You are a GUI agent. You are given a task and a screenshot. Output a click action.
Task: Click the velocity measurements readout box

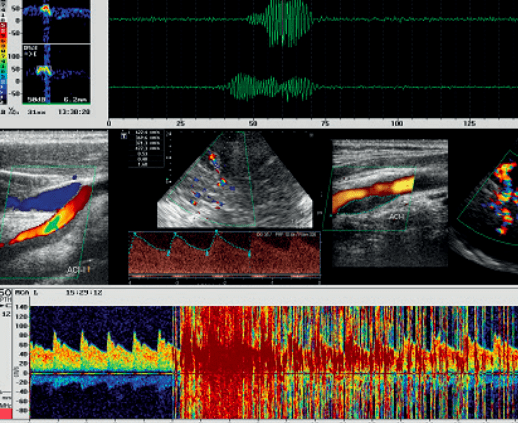146,149
